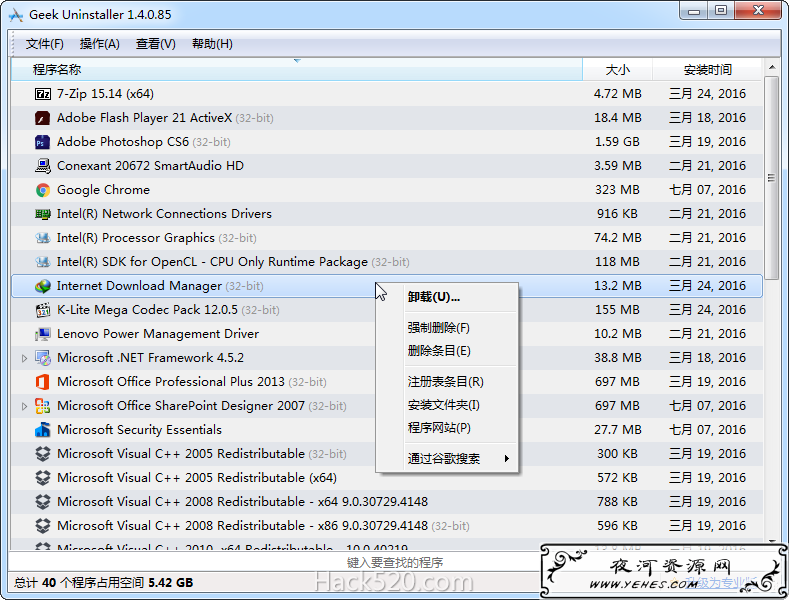The height and width of the screenshot is (600, 789).
Task: Open the 帮助(H) menu
Action: click(x=212, y=44)
